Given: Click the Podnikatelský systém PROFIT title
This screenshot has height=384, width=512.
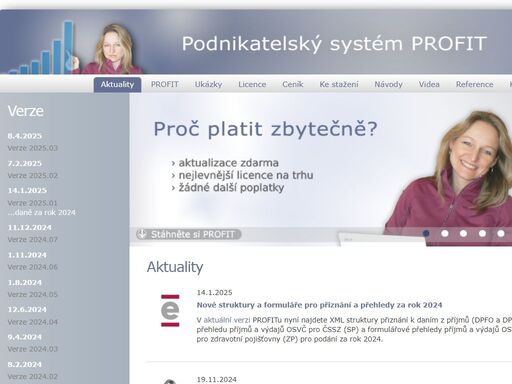Looking at the screenshot, I should pos(334,44).
